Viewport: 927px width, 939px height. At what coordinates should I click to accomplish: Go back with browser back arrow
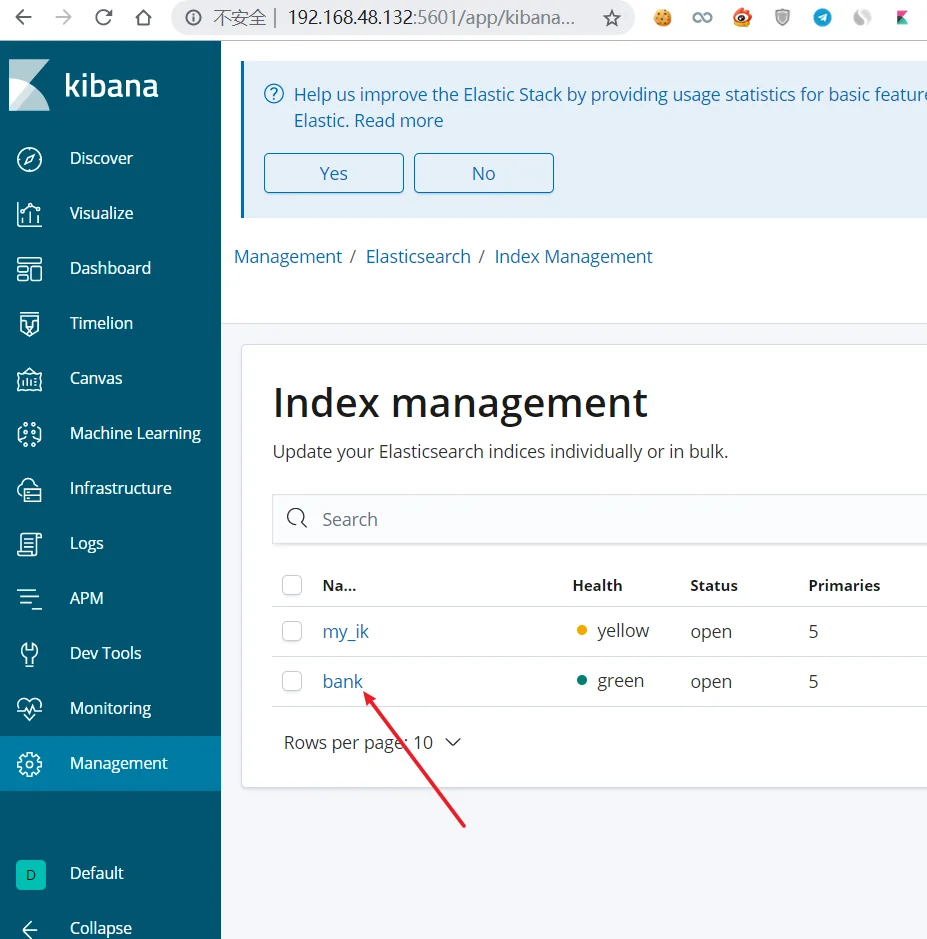pos(23,17)
